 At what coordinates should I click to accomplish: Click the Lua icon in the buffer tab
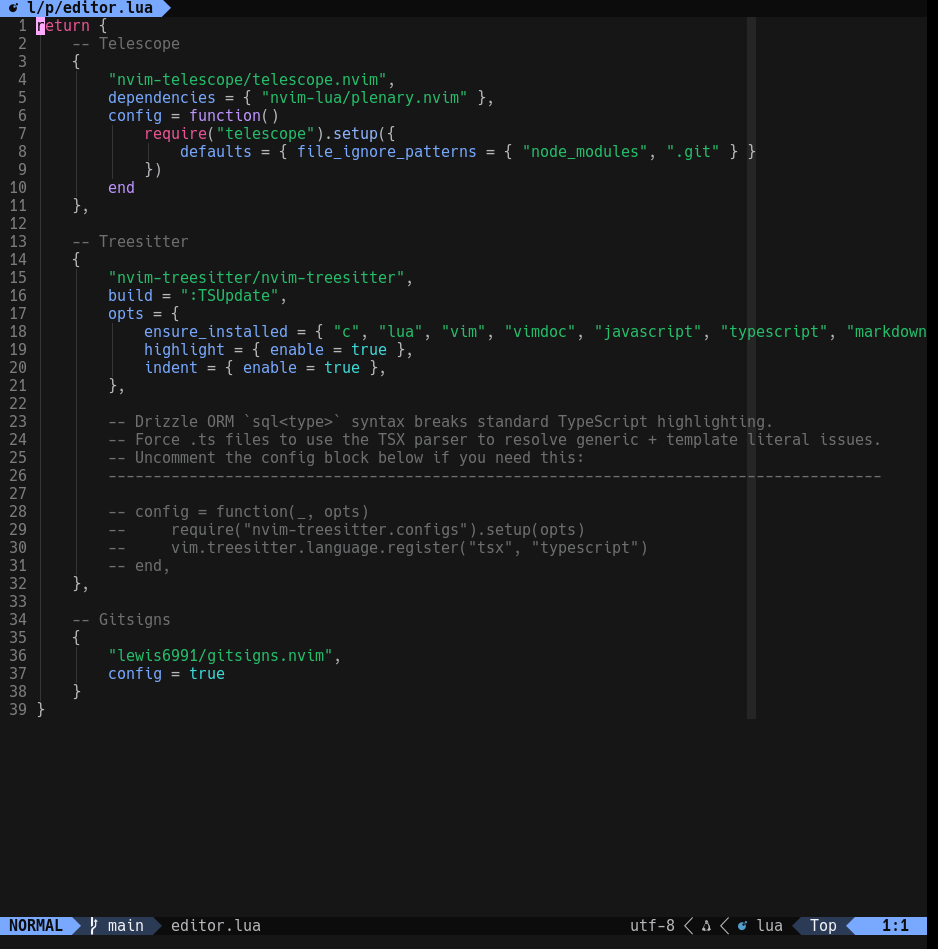coord(14,8)
